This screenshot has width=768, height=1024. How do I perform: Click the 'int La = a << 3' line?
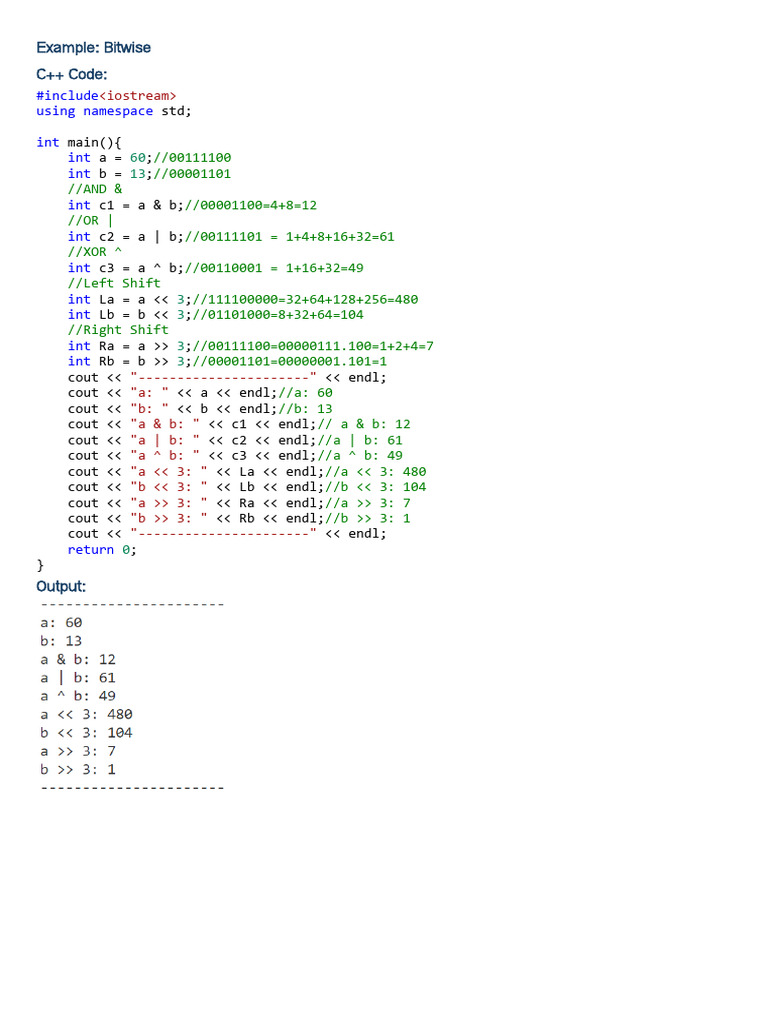(x=243, y=299)
